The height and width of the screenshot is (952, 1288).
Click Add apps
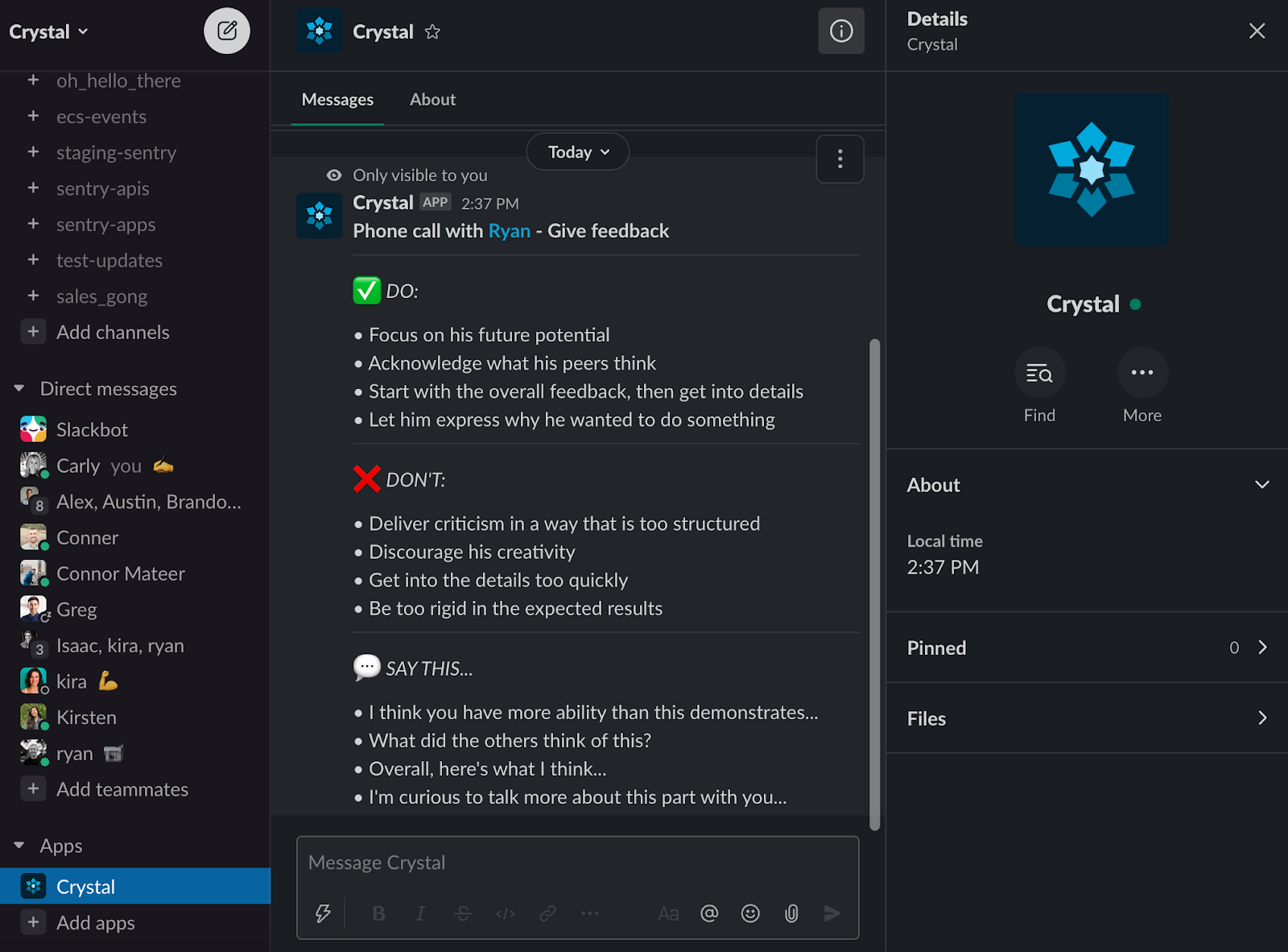(134, 922)
